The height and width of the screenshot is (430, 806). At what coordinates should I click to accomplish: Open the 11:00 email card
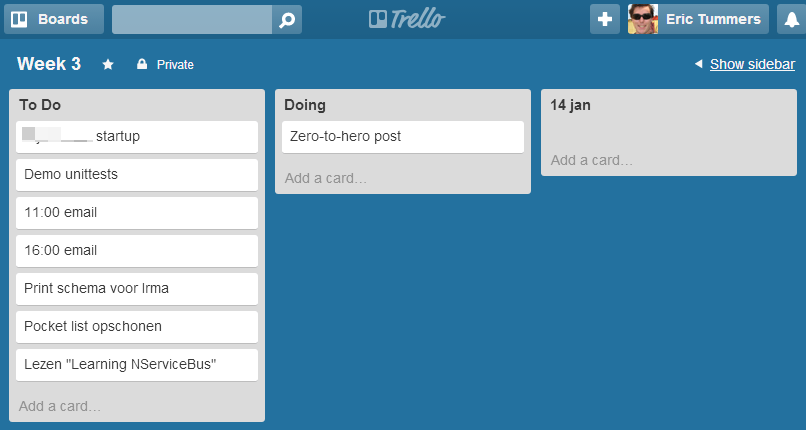point(137,212)
